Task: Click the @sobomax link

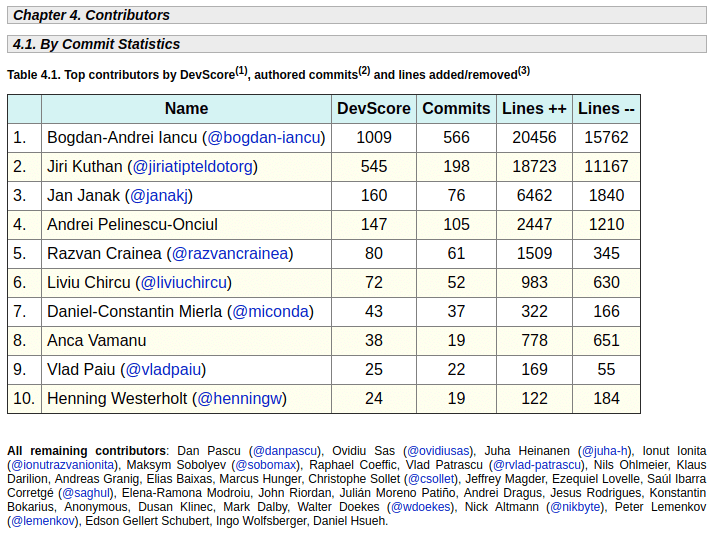Action: 267,465
